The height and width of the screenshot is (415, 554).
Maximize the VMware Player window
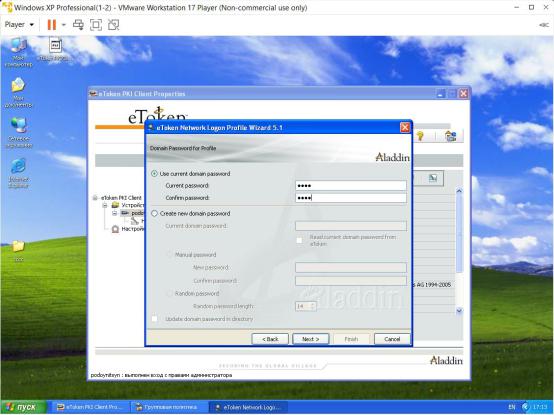(531, 7)
